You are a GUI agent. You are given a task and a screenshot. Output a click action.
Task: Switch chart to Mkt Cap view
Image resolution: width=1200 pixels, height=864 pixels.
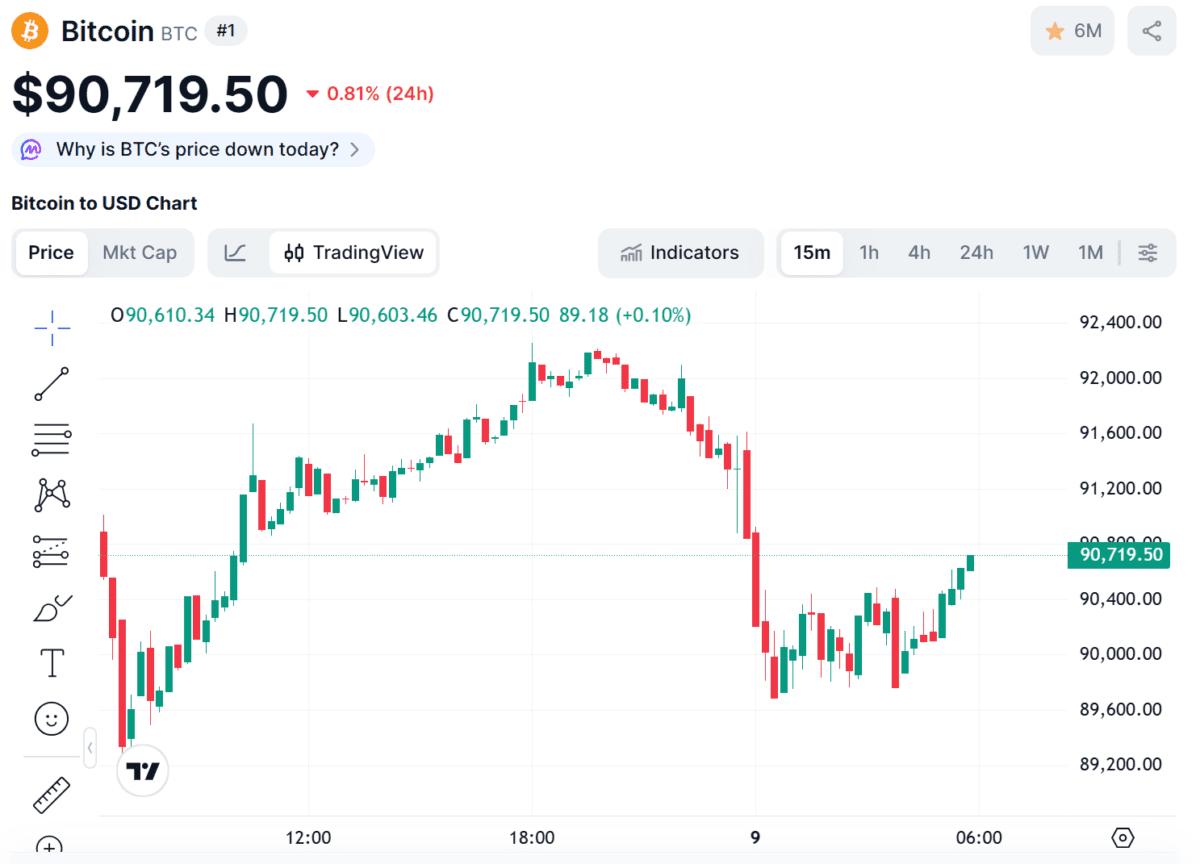point(139,253)
